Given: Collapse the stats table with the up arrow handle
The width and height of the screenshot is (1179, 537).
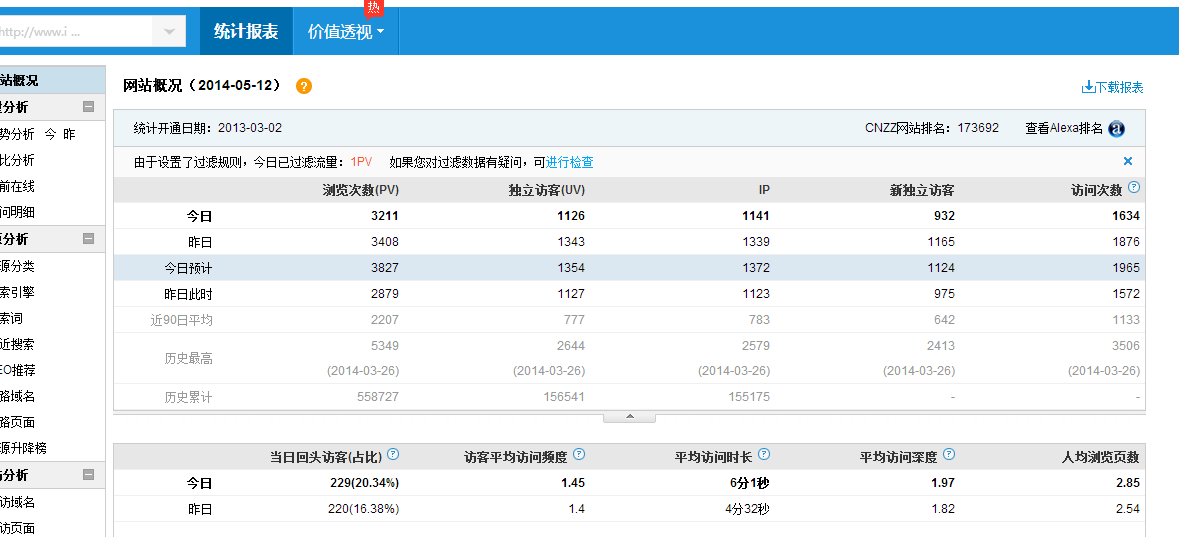Looking at the screenshot, I should pyautogui.click(x=629, y=417).
